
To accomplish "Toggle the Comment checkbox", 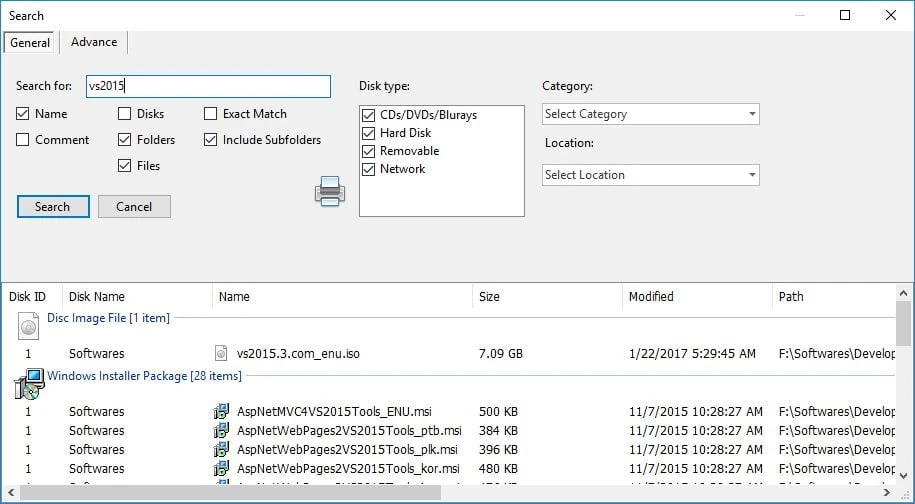I will click(x=23, y=140).
